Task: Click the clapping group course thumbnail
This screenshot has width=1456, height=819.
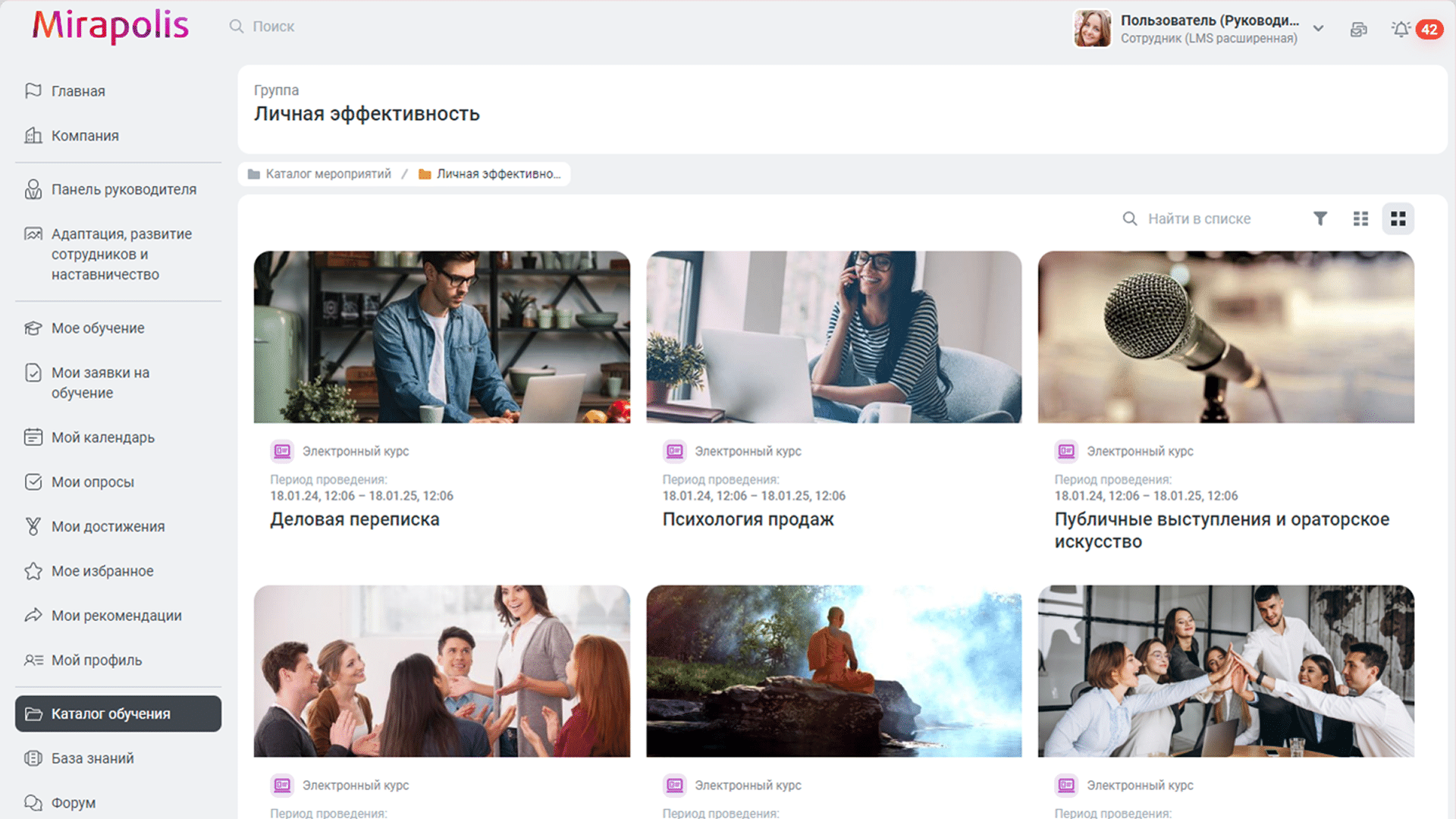Action: click(441, 671)
